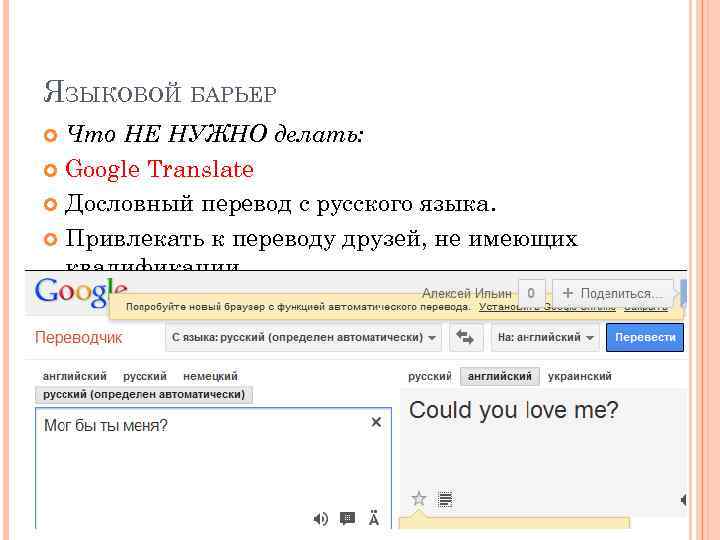Screen dimensions: 720x540
Task: Select source language tab английский
Action: [x=75, y=376]
